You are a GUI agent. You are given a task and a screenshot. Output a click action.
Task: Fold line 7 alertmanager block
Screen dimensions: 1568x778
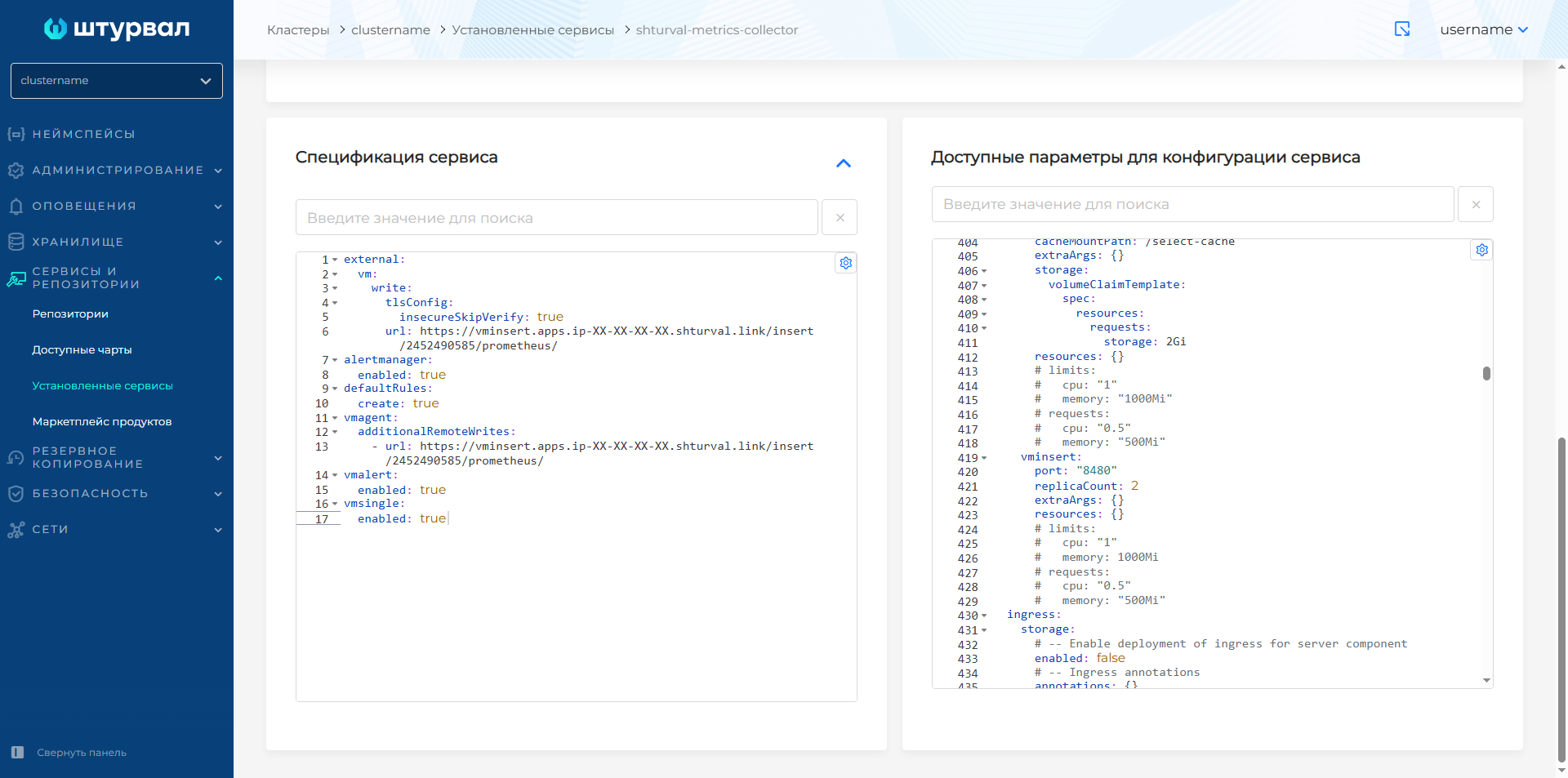[335, 360]
